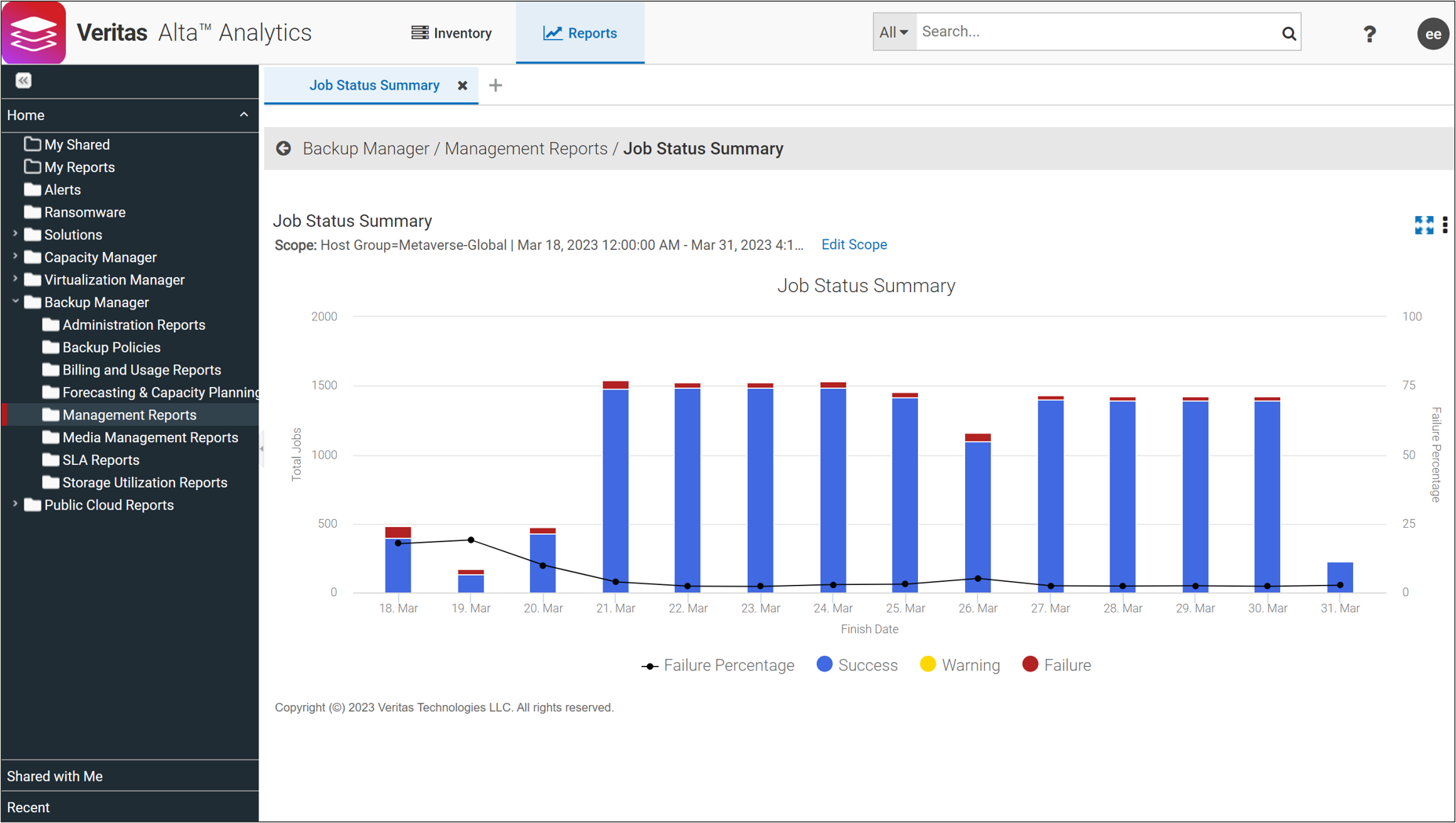
Task: Click the 19. Mar failure percentage point
Action: (x=471, y=540)
